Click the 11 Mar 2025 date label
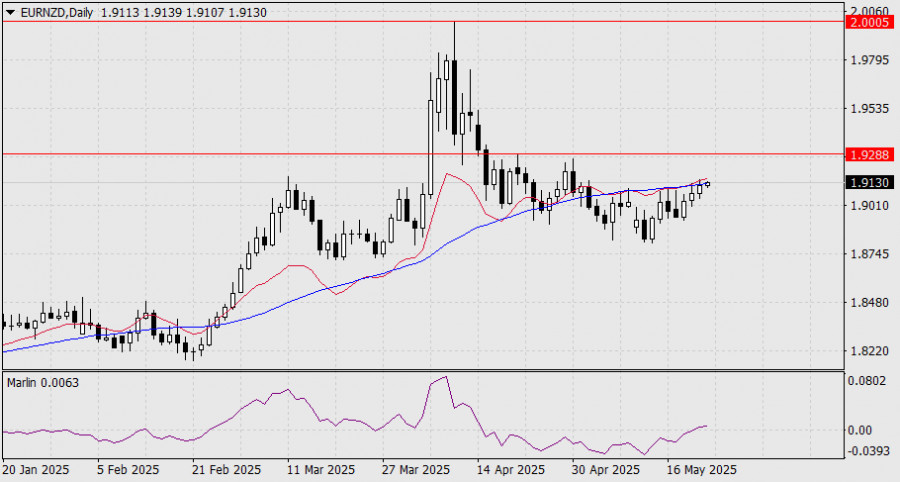The height and width of the screenshot is (482, 900). click(x=321, y=470)
